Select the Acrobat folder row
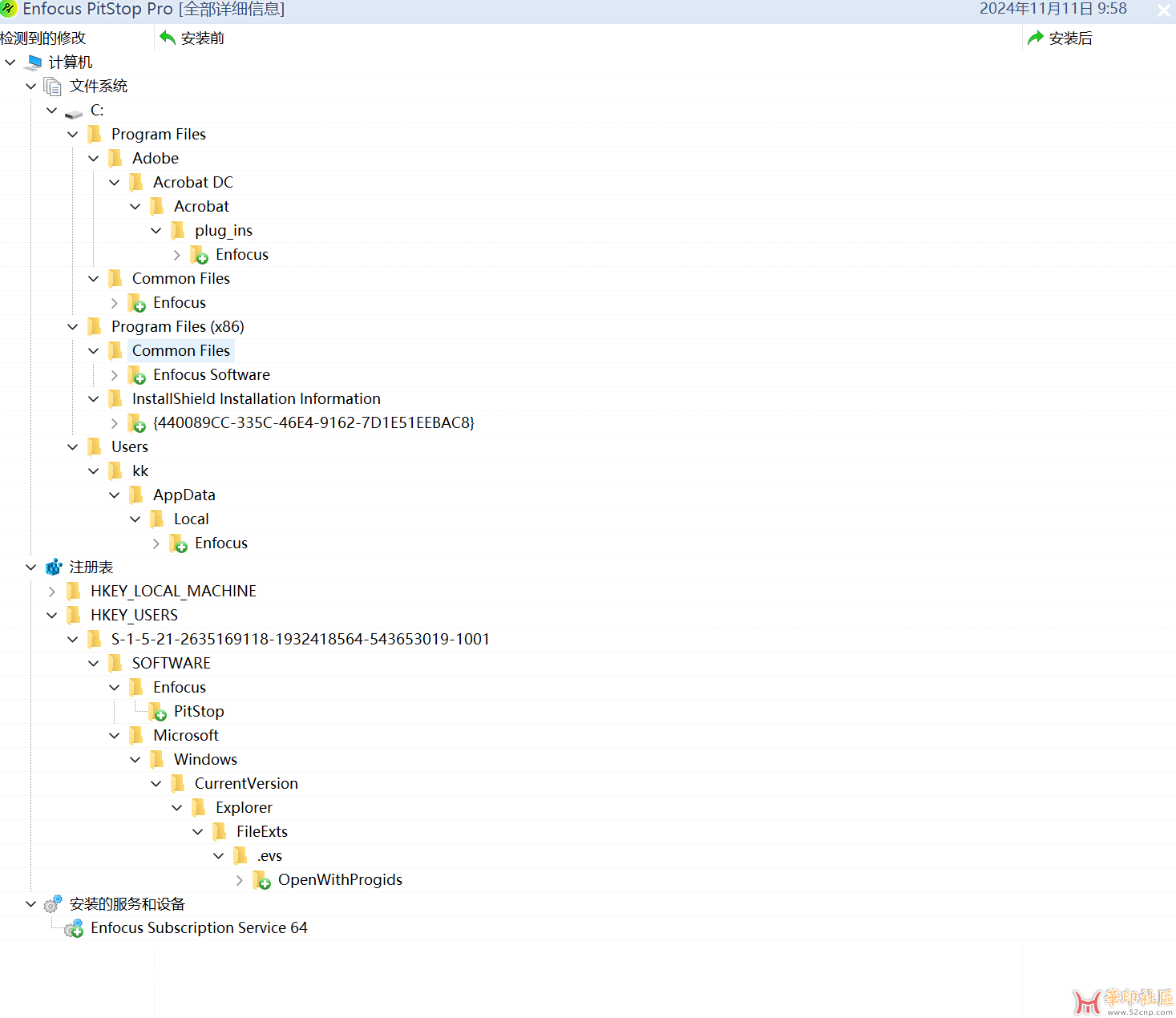The image size is (1176, 1018). (201, 206)
